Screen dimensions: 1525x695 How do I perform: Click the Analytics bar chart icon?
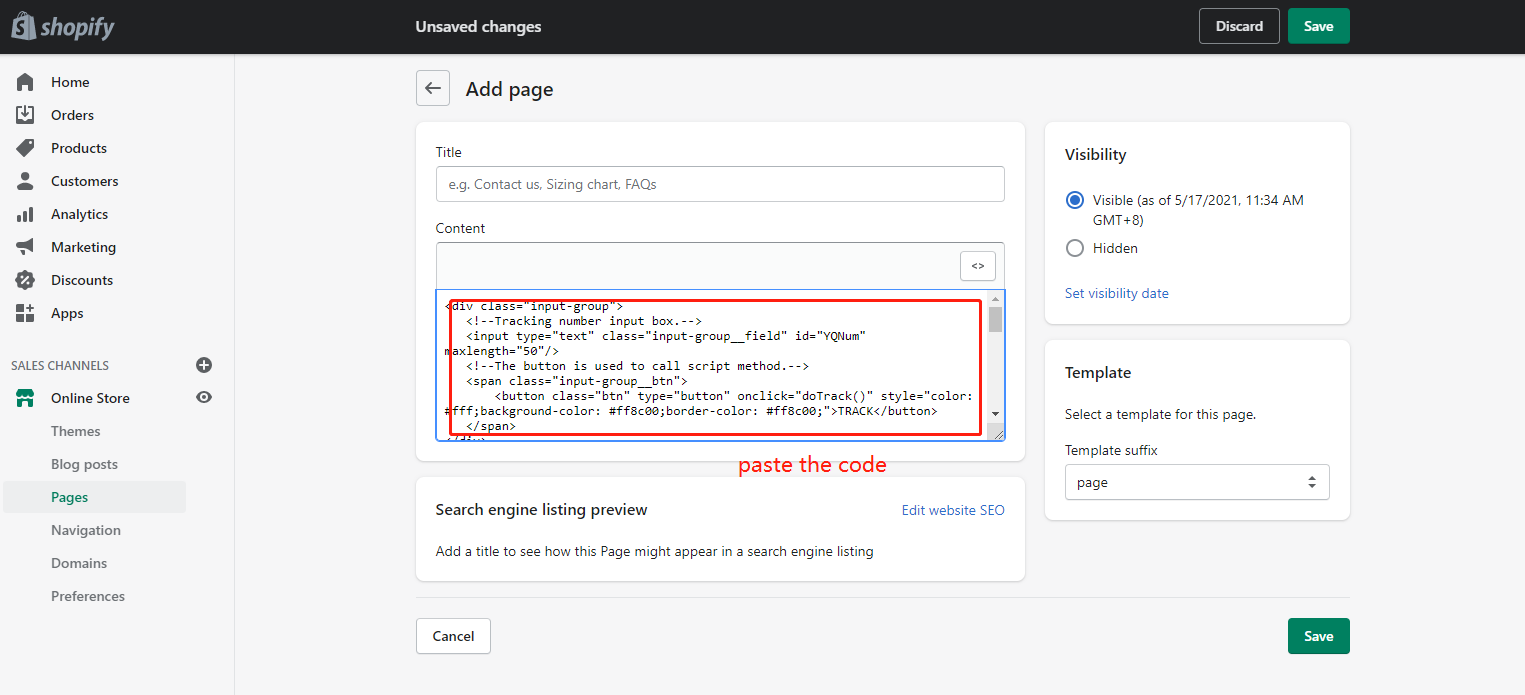point(25,214)
